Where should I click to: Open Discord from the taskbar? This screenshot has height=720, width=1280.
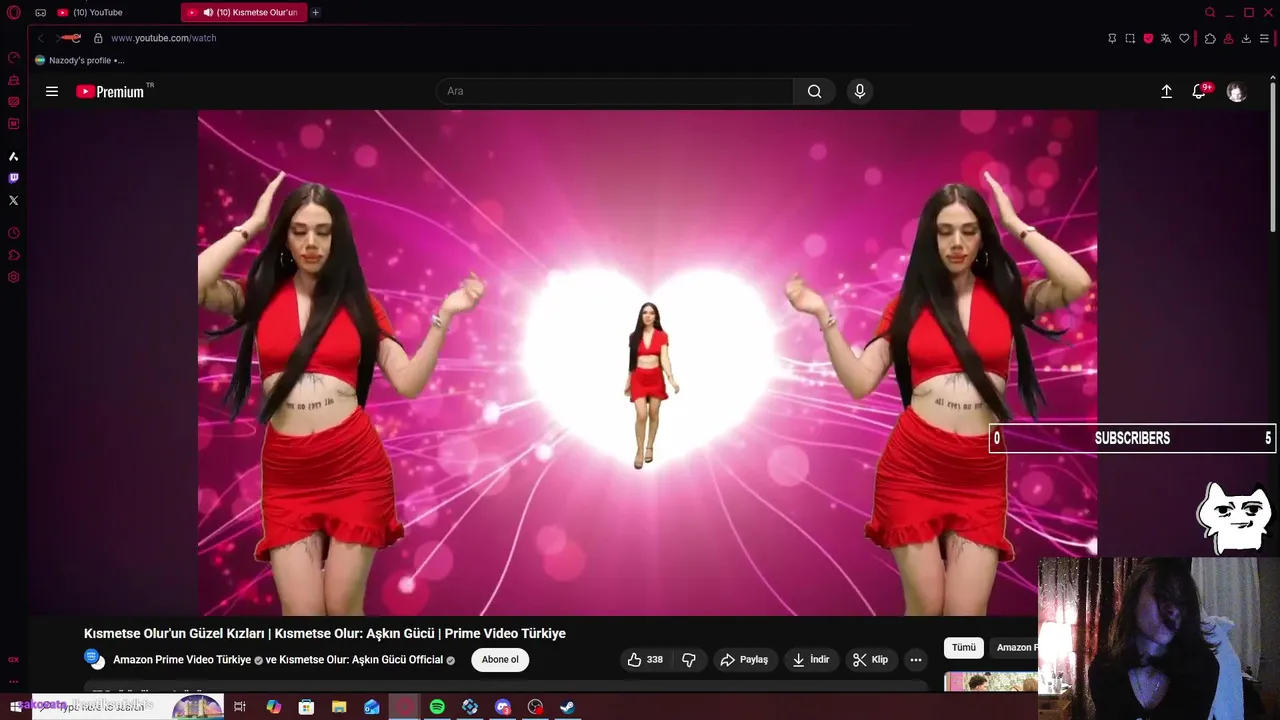tap(502, 707)
